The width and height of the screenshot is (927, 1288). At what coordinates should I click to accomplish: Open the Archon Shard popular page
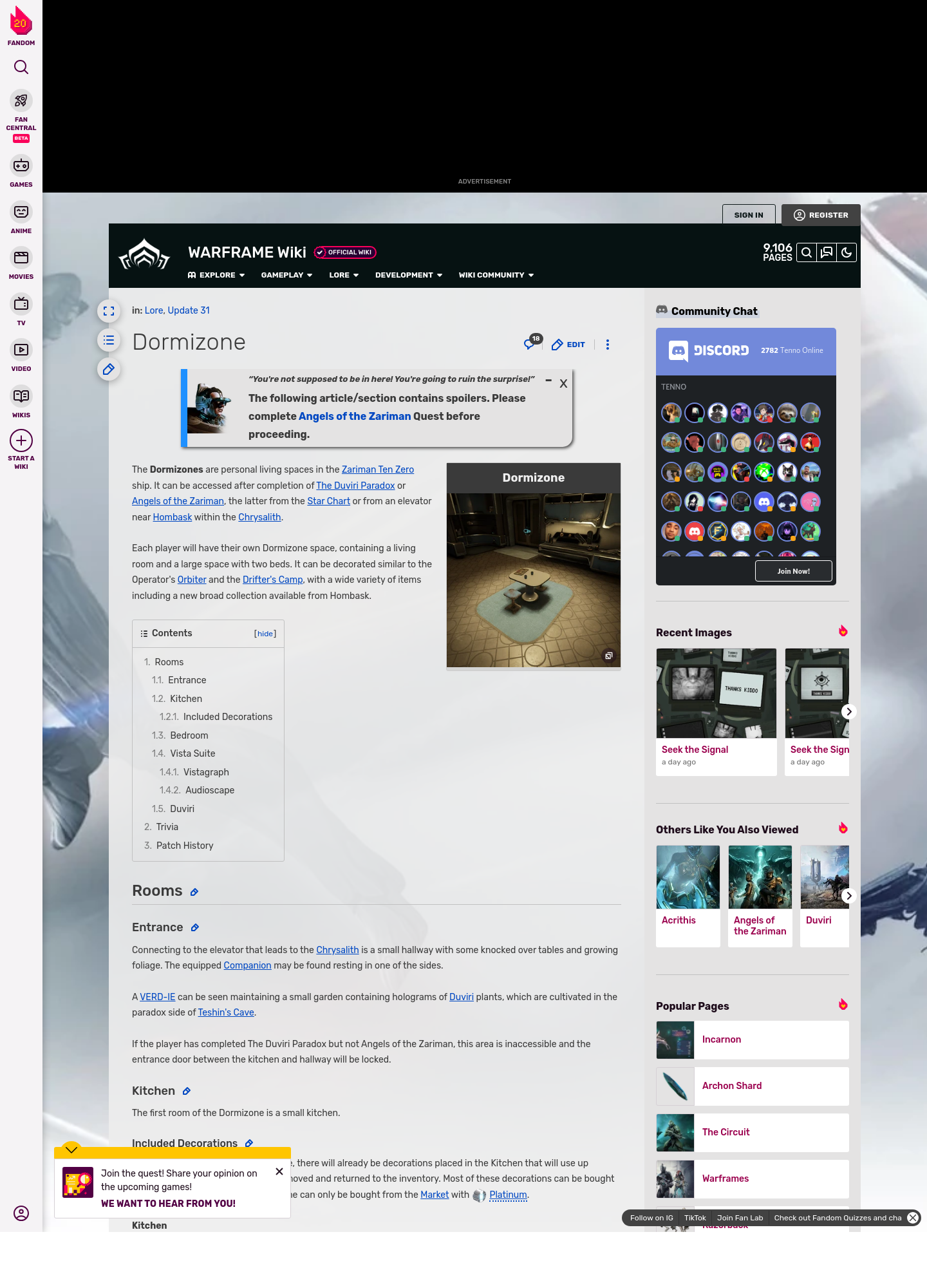coord(753,1086)
